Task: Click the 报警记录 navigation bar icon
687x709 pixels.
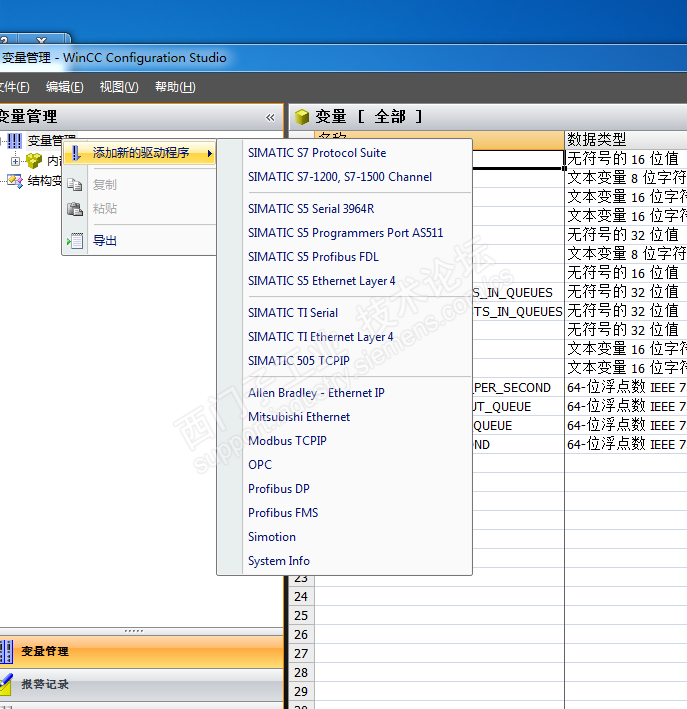Action: pos(5,684)
